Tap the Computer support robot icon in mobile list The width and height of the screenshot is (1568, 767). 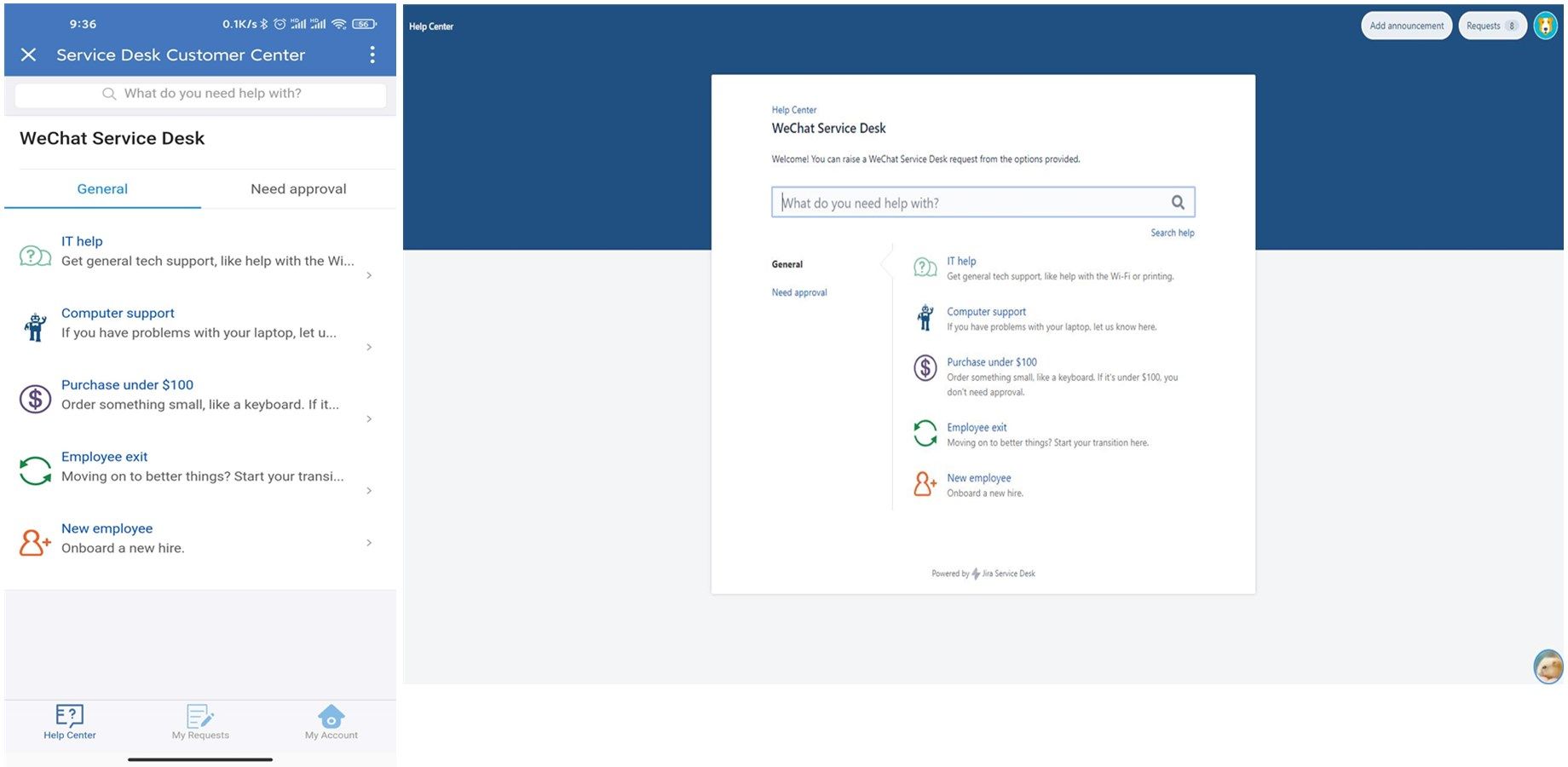(x=35, y=326)
